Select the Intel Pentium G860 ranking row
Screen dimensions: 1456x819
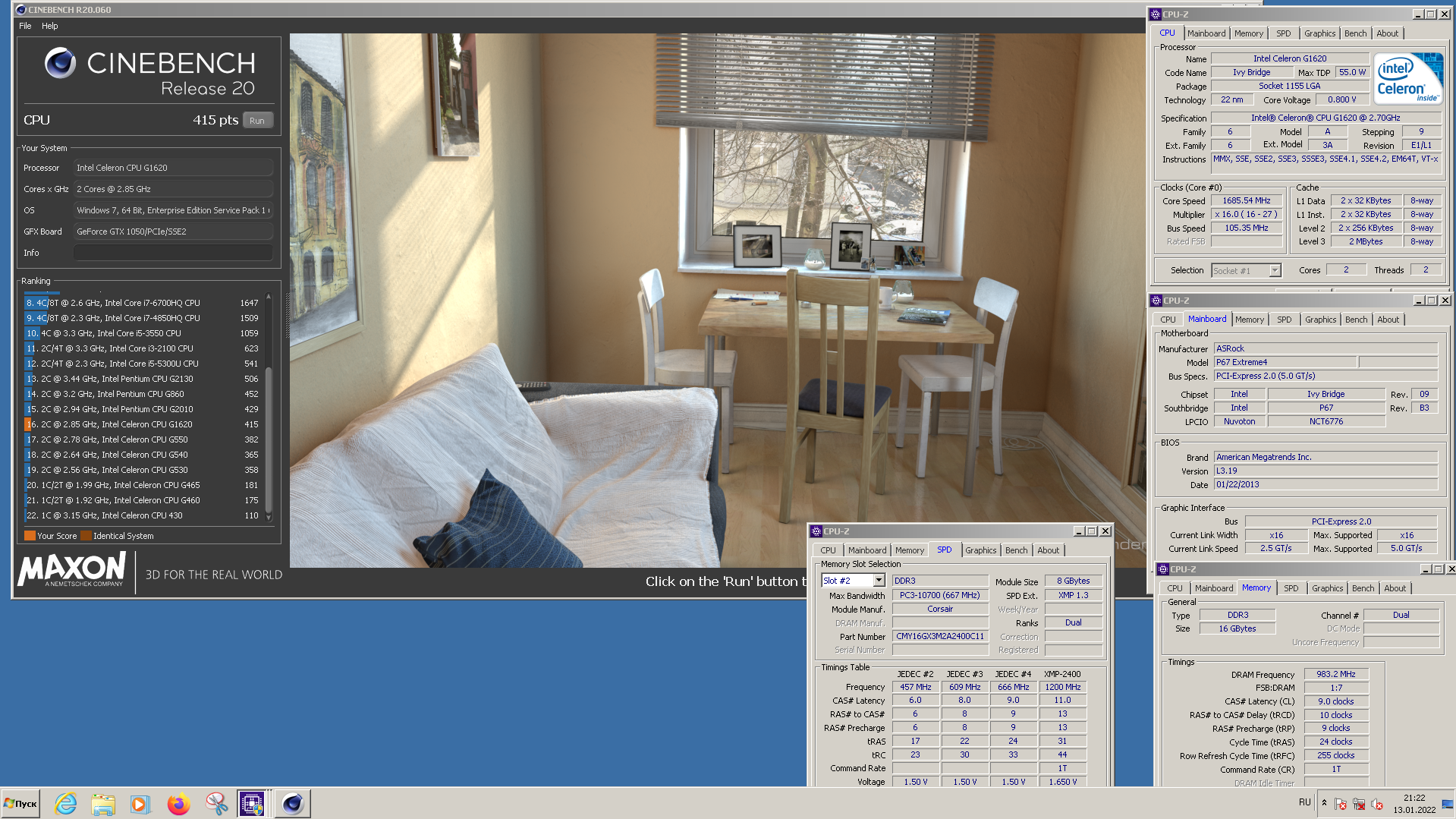pyautogui.click(x=142, y=394)
